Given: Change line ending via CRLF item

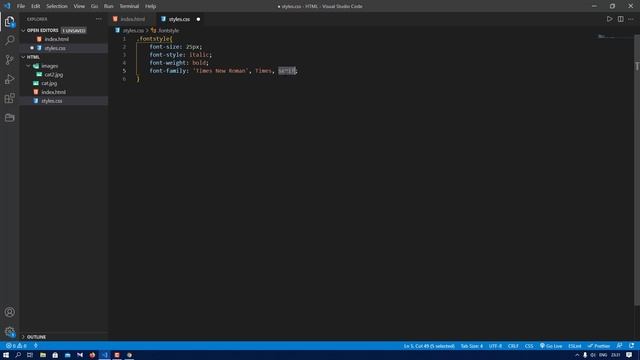Looking at the screenshot, I should pyautogui.click(x=513, y=346).
